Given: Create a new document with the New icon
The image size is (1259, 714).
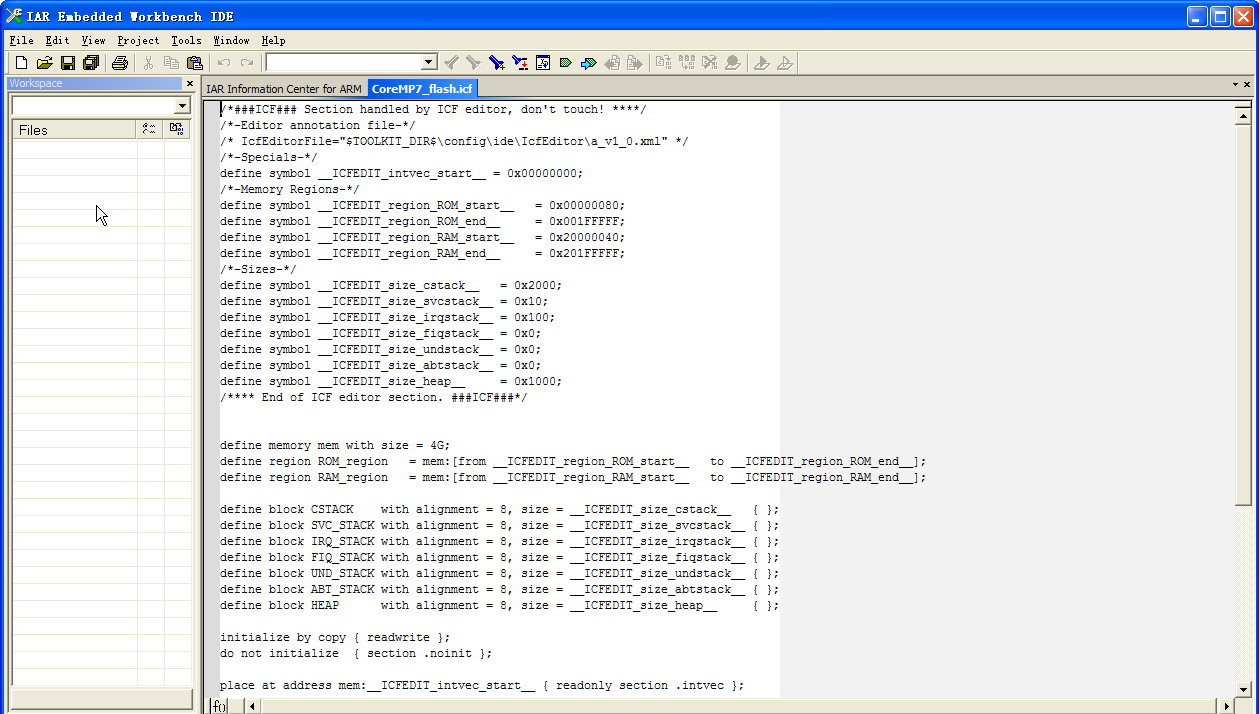Looking at the screenshot, I should coord(21,63).
